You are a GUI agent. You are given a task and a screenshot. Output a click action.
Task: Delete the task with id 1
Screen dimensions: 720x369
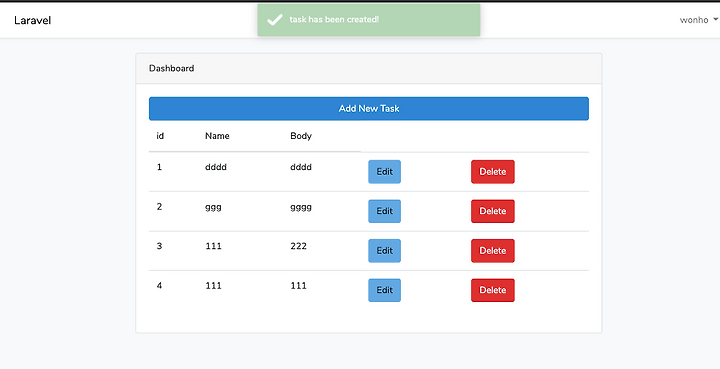pyautogui.click(x=493, y=172)
